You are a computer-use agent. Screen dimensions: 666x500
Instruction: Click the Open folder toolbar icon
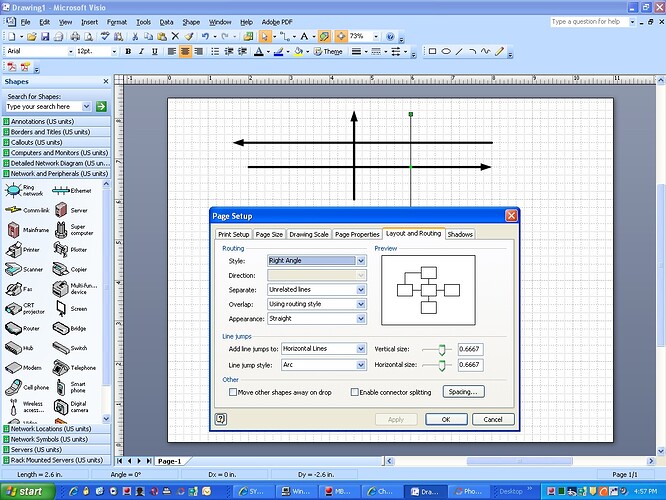[31, 37]
